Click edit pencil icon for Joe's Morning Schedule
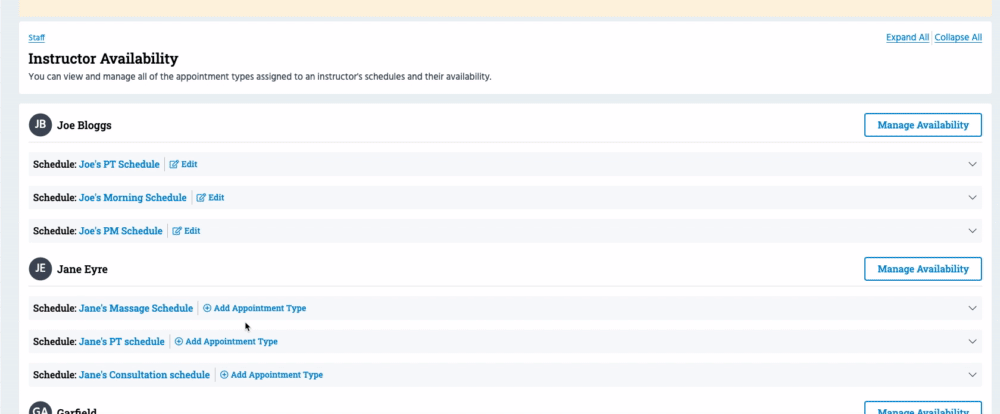This screenshot has height=414, width=1000. coord(201,198)
